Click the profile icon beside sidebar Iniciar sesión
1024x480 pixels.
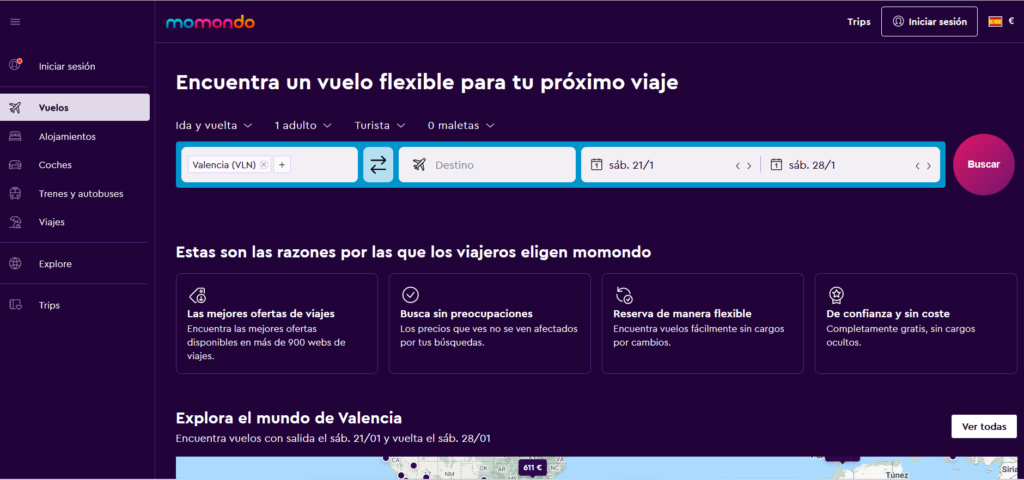[15, 65]
